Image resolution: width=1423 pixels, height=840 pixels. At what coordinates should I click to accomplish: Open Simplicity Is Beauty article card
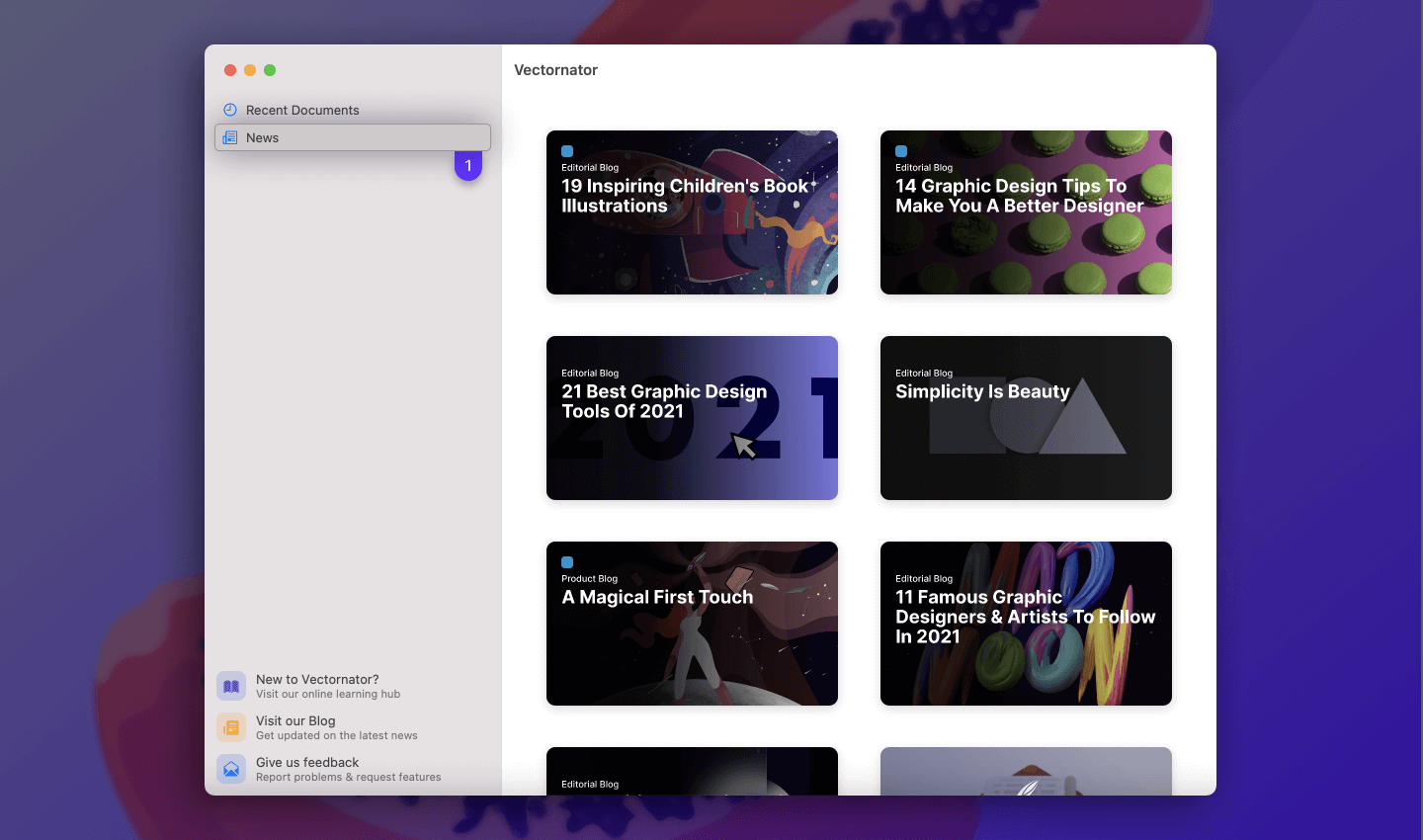(x=1026, y=418)
